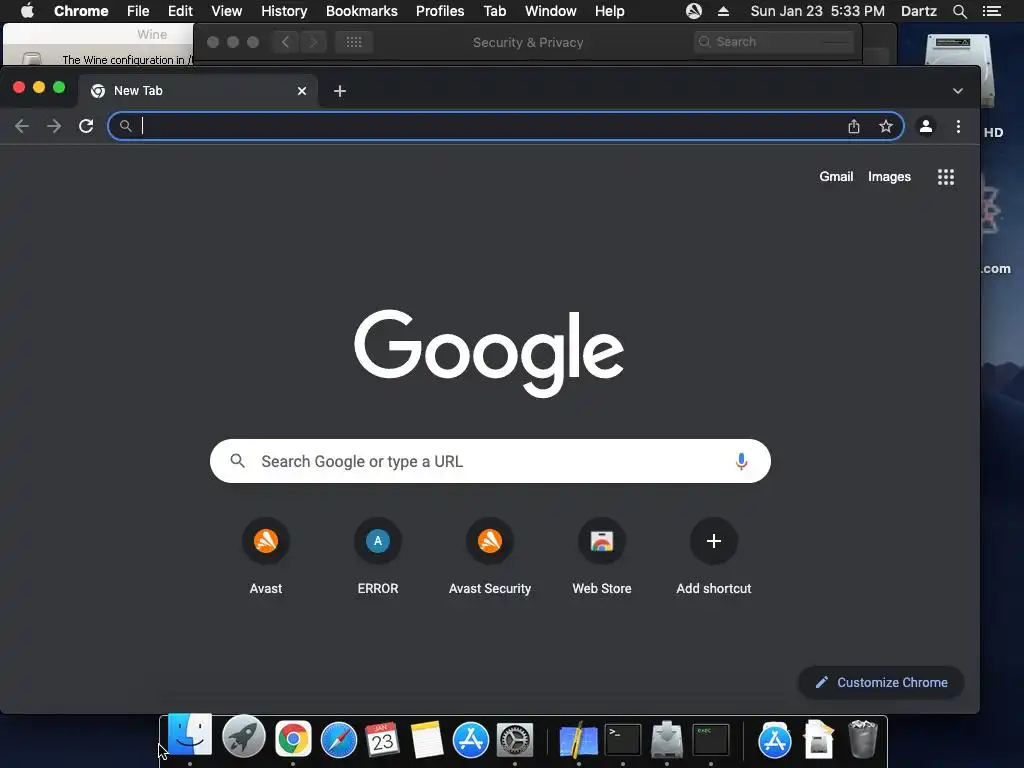The height and width of the screenshot is (768, 1024).
Task: Open the Help menu
Action: click(609, 11)
